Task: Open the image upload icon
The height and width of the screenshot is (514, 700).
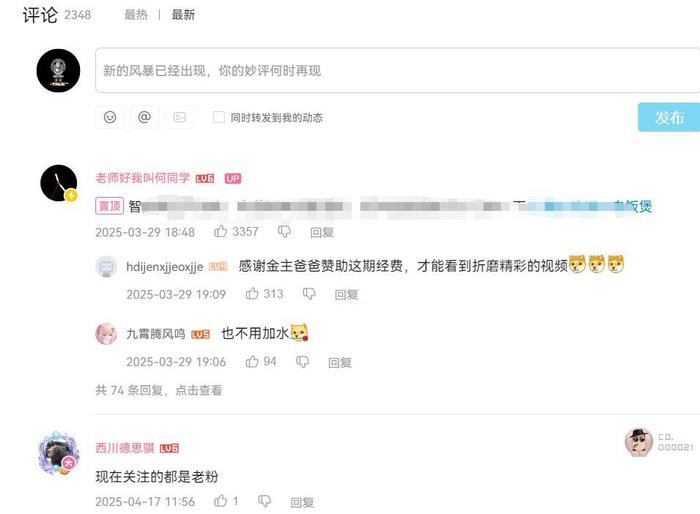Action: point(179,117)
